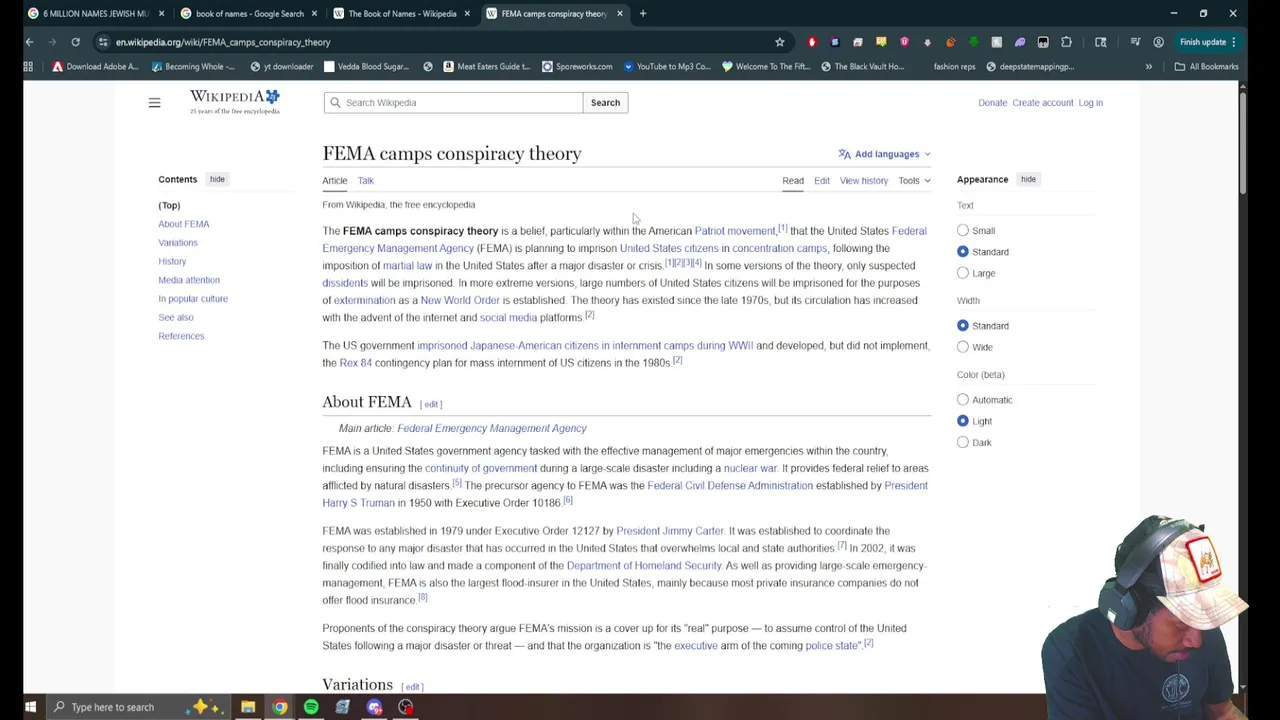The image size is (1280, 720).
Task: Select Small text size
Action: point(963,231)
